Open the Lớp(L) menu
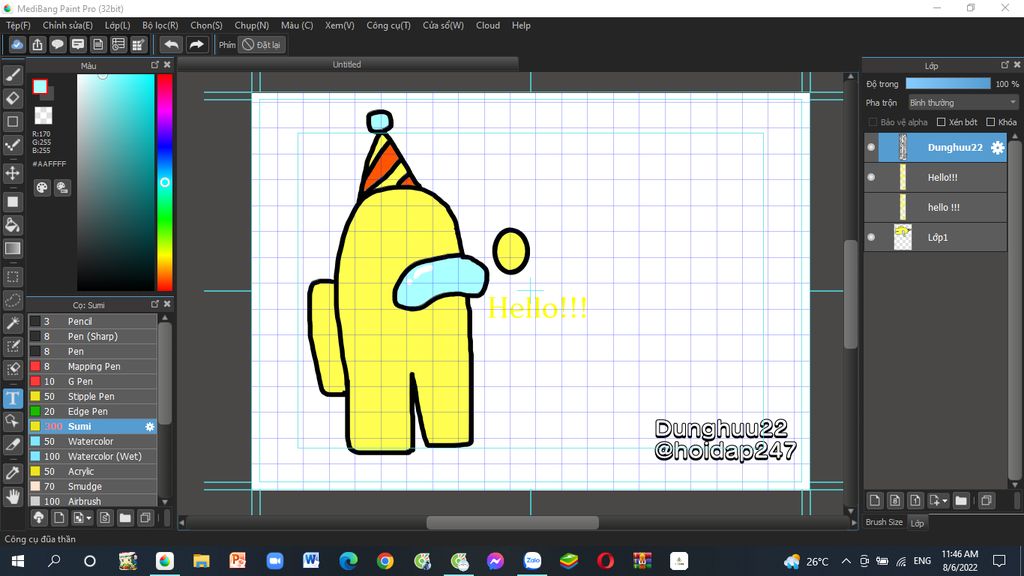Viewport: 1024px width, 576px height. tap(118, 25)
